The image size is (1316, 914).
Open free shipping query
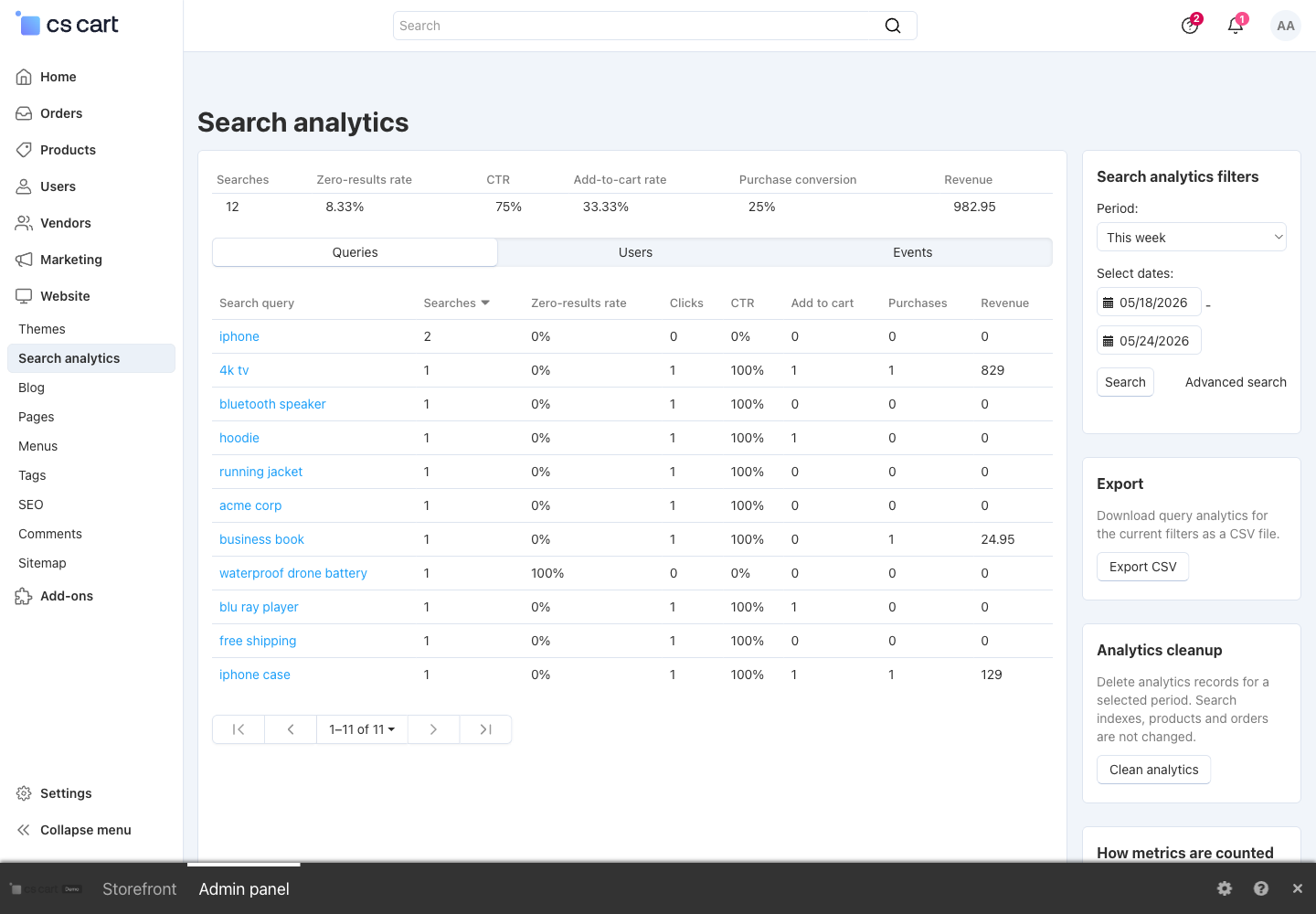[x=258, y=641]
